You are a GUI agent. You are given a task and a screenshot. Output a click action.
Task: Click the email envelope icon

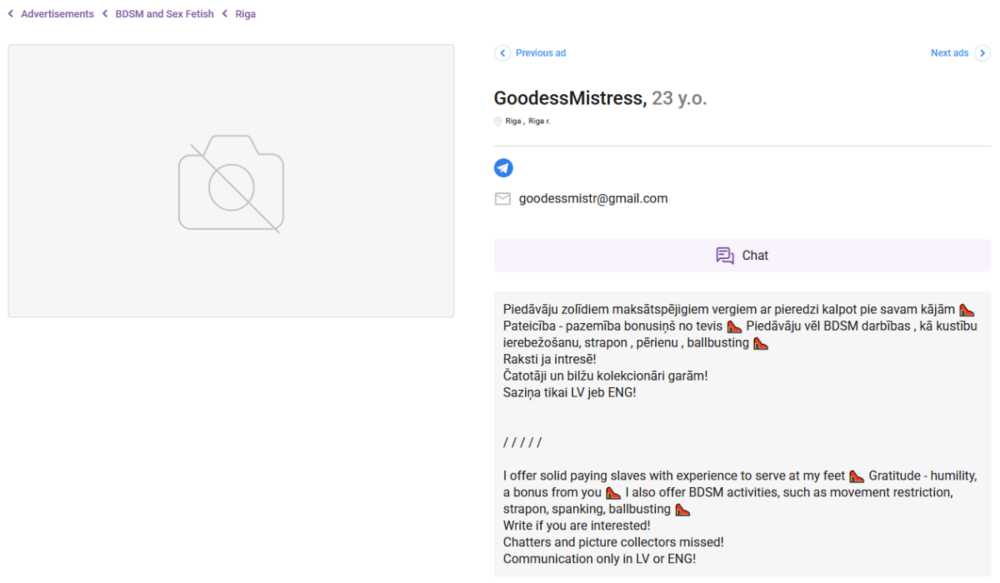pos(502,198)
